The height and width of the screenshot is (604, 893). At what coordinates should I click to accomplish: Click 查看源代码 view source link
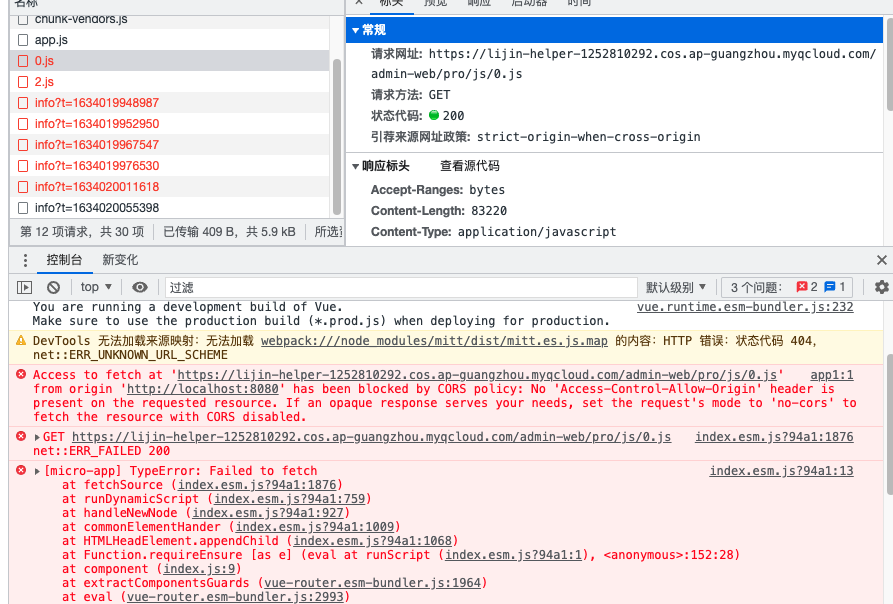pyautogui.click(x=470, y=166)
